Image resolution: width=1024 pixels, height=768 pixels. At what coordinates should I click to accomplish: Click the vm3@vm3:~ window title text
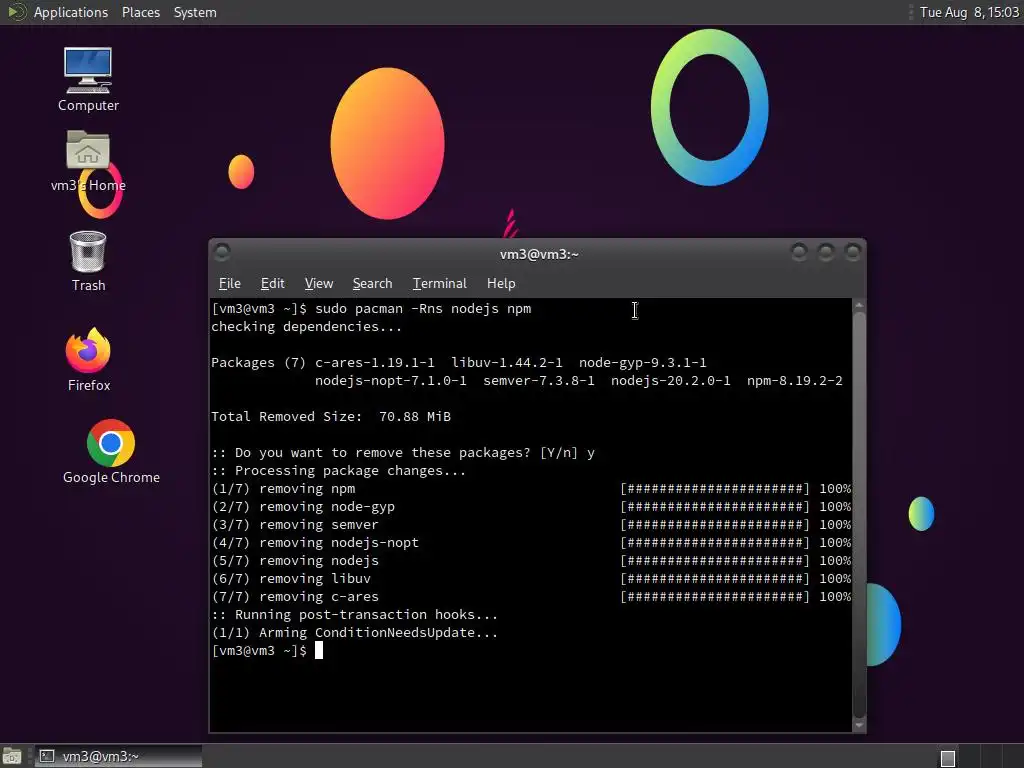tap(539, 254)
